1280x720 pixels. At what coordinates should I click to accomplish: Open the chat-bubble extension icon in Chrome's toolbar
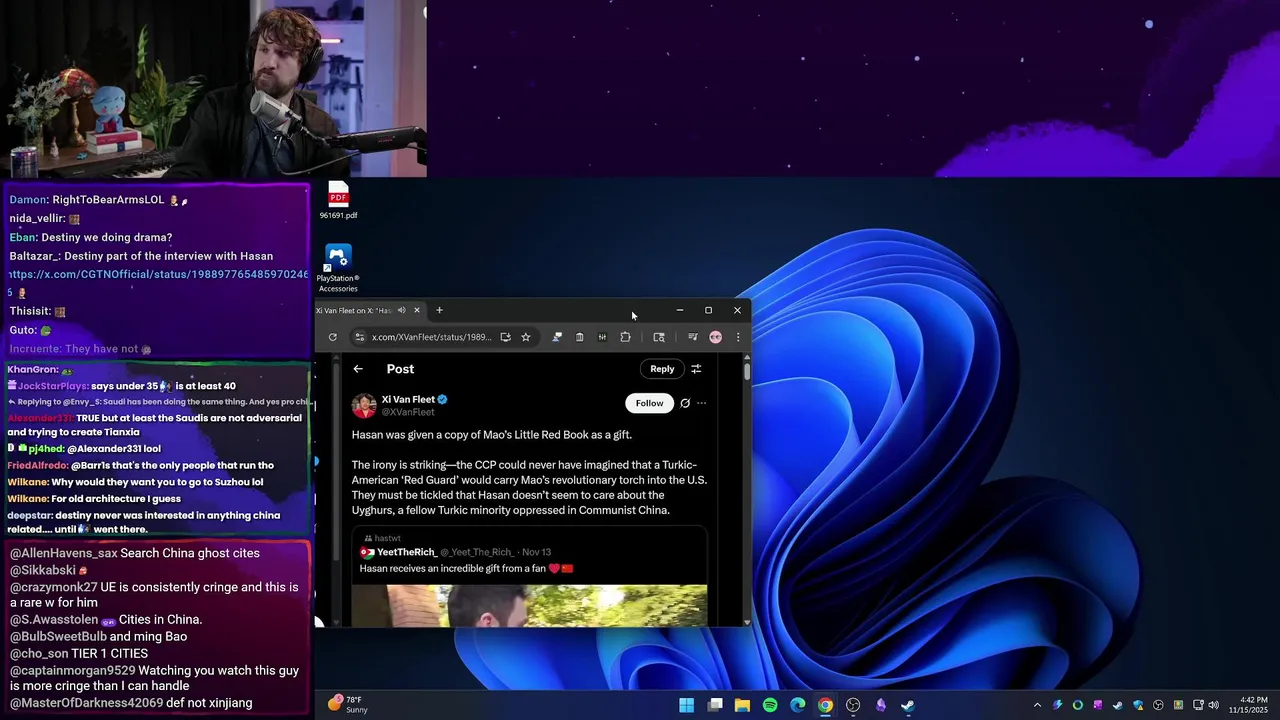[557, 337]
